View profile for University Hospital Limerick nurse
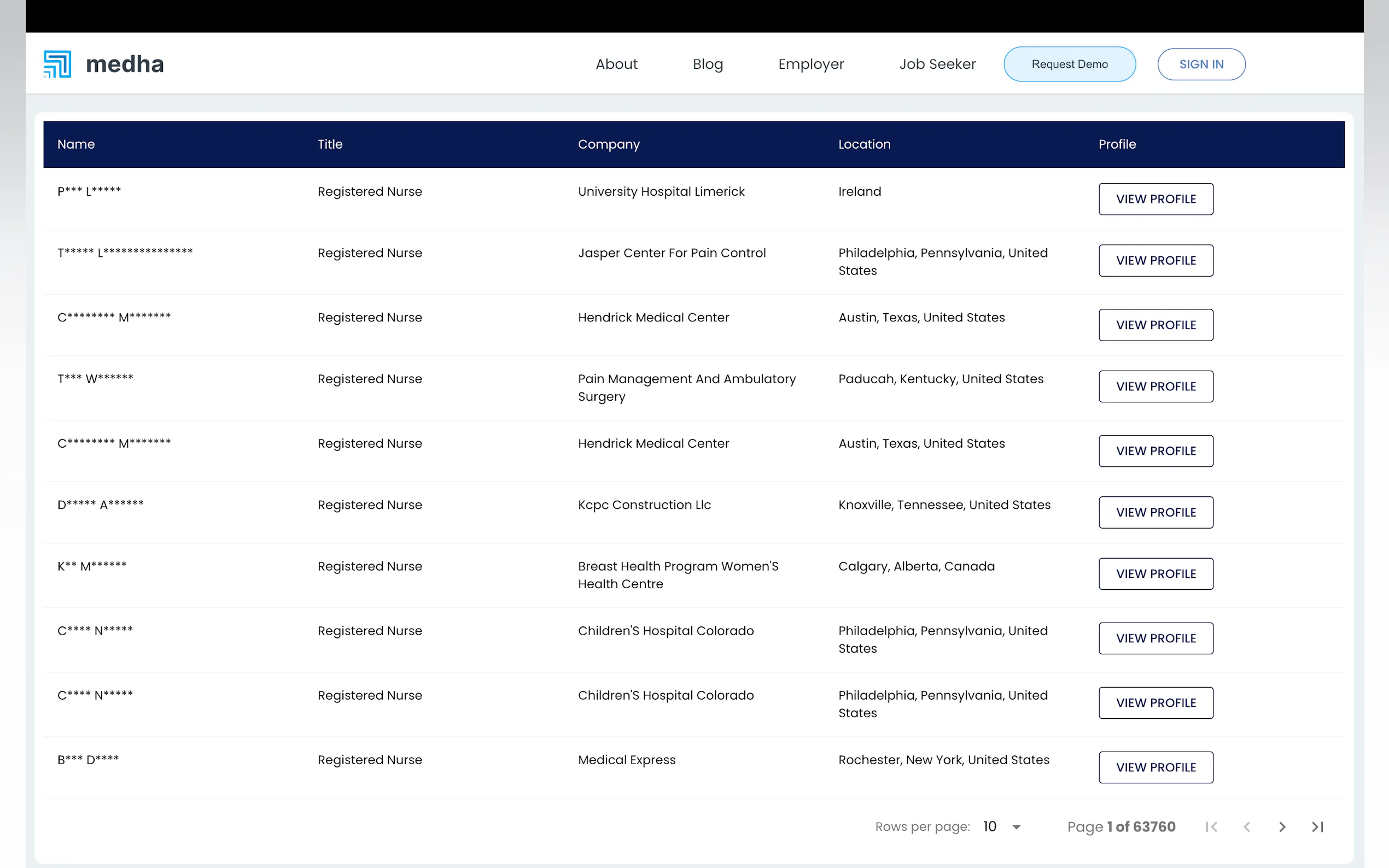 tap(1155, 199)
